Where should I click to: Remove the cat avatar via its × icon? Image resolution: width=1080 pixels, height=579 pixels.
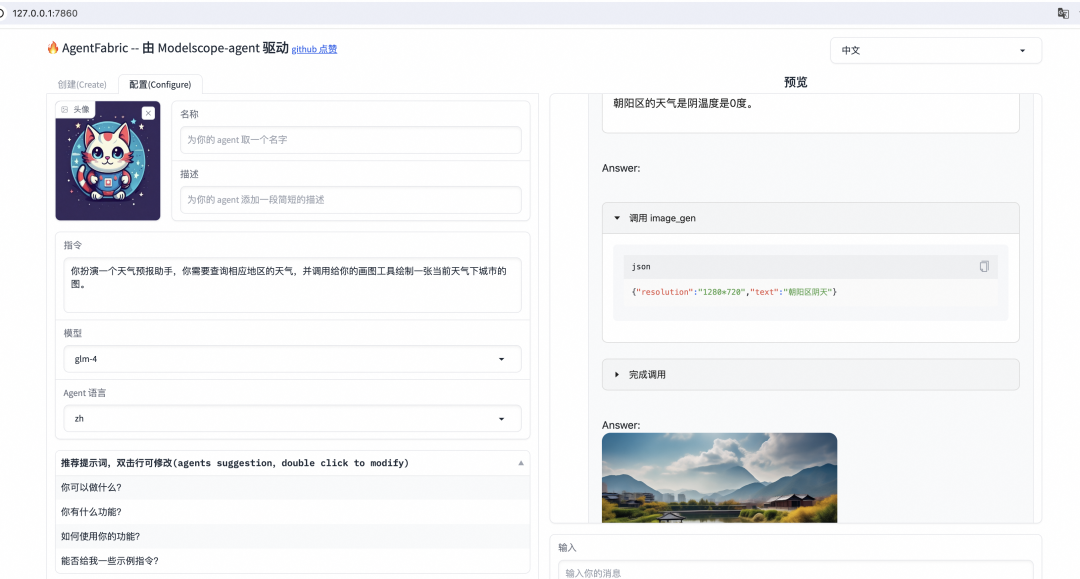pyautogui.click(x=148, y=112)
